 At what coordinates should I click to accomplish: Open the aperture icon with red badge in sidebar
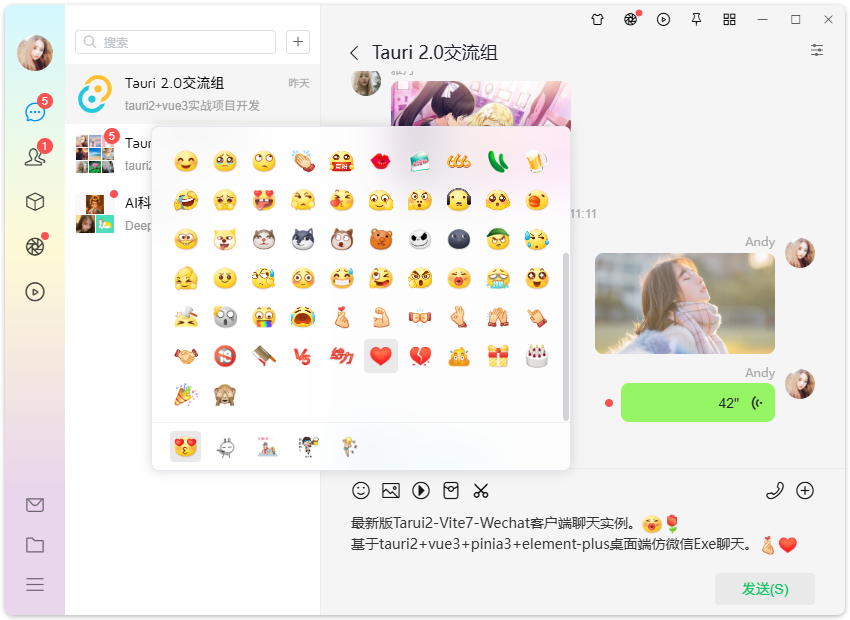pyautogui.click(x=35, y=245)
